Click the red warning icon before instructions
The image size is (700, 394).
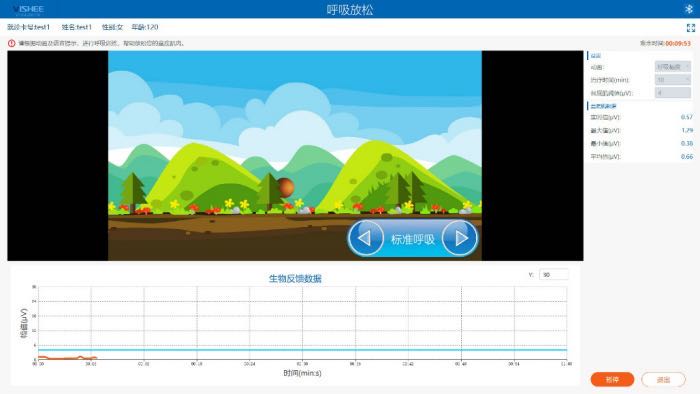(12, 43)
